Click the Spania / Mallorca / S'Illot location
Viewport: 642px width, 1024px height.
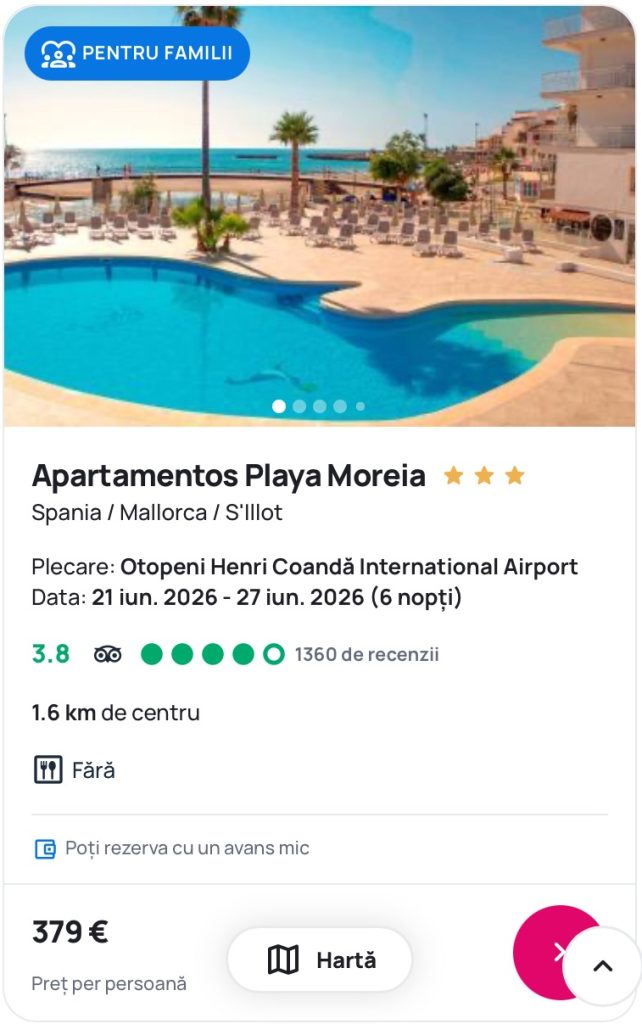[x=157, y=513]
